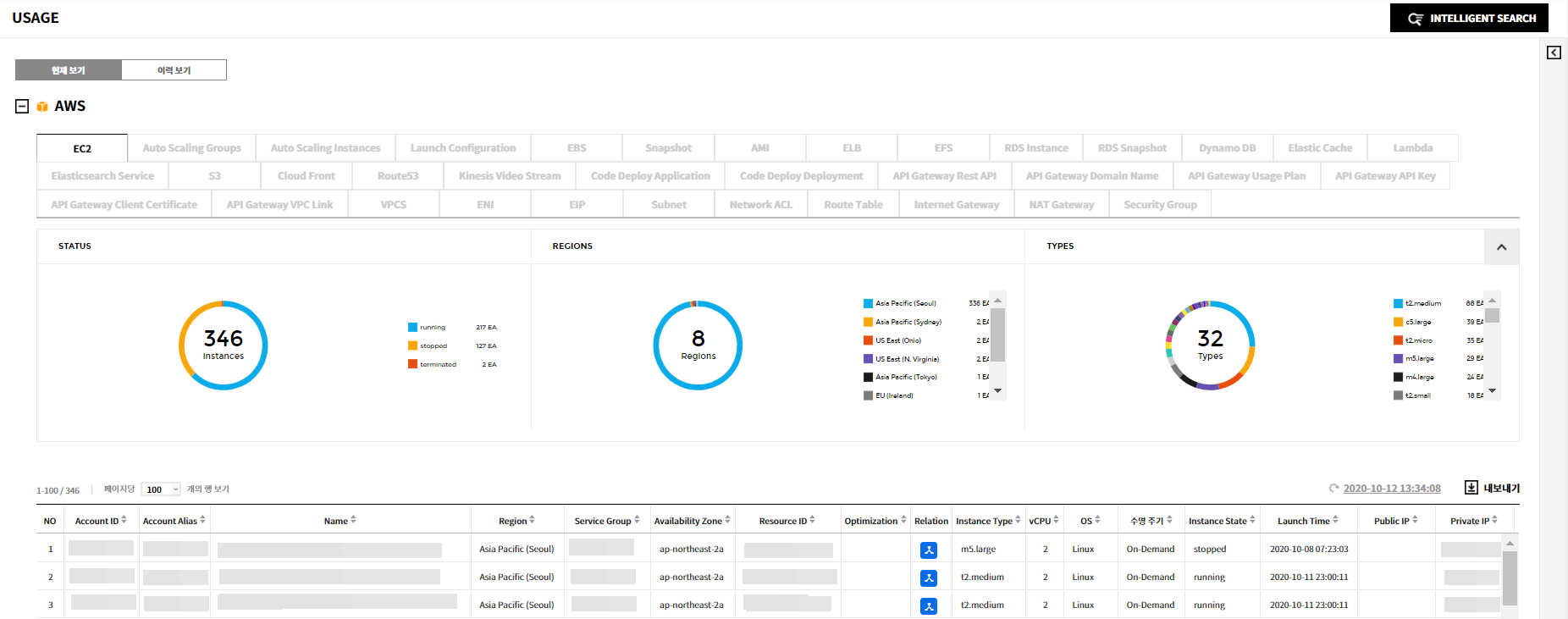Sort the Instance Type column
1568x619 pixels.
click(x=1018, y=520)
